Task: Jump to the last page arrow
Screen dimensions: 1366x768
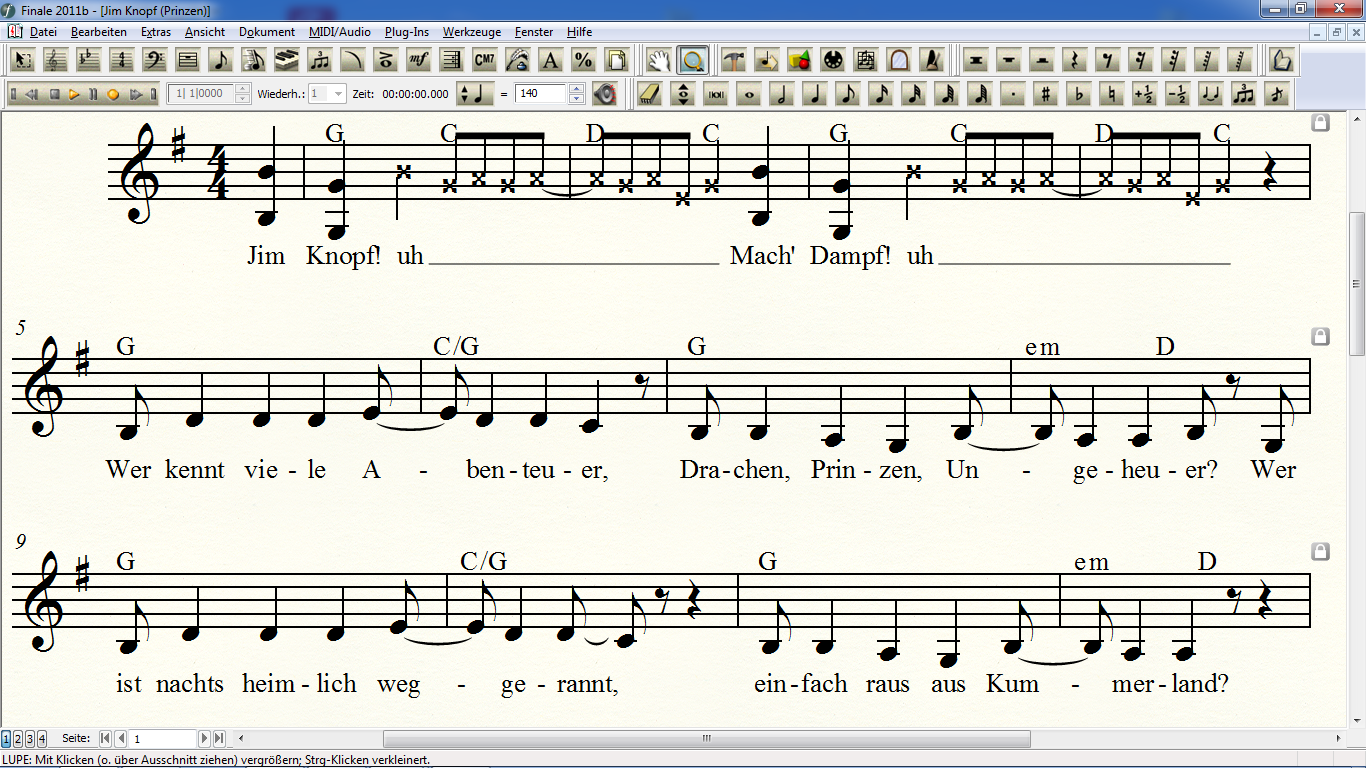Action: [219, 739]
